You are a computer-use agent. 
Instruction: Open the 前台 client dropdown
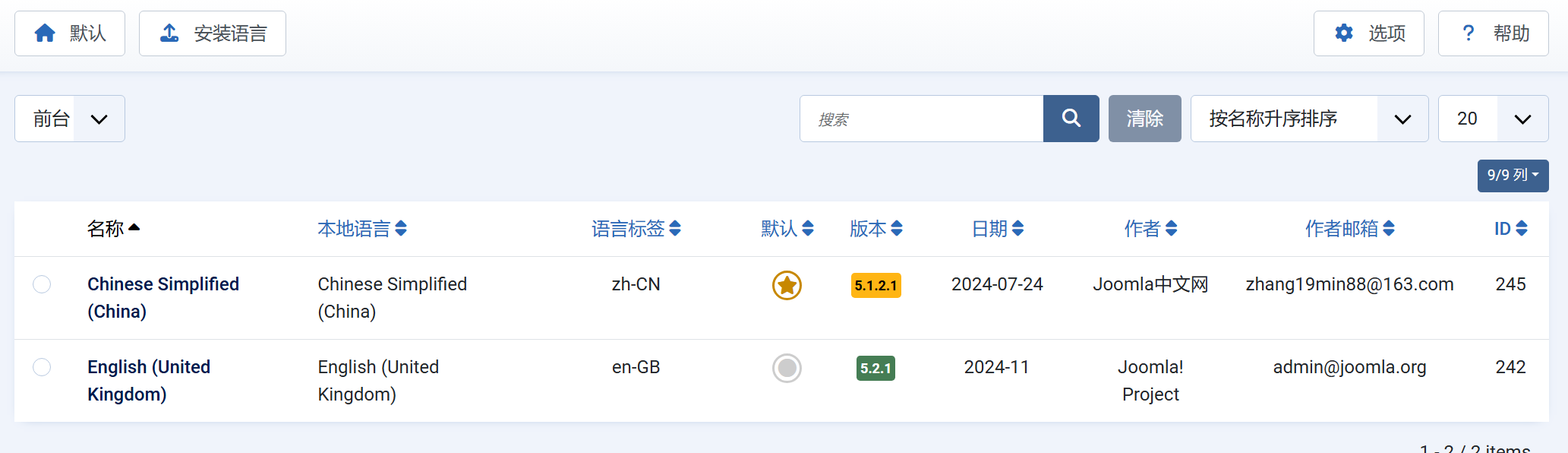point(70,119)
